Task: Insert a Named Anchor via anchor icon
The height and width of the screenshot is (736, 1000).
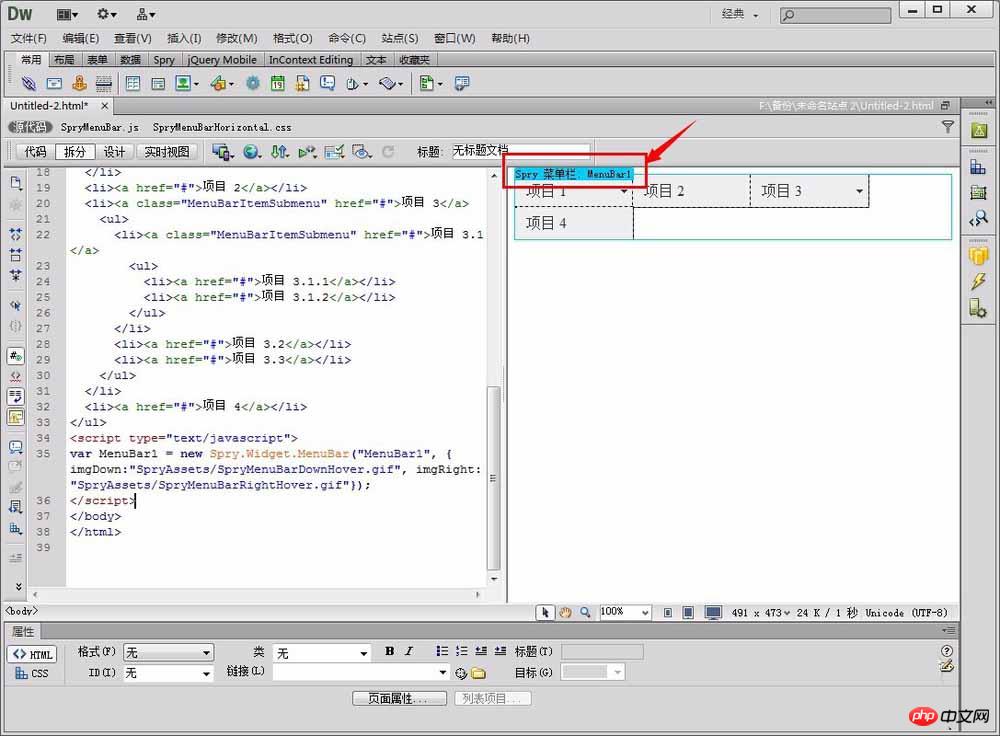Action: point(79,83)
